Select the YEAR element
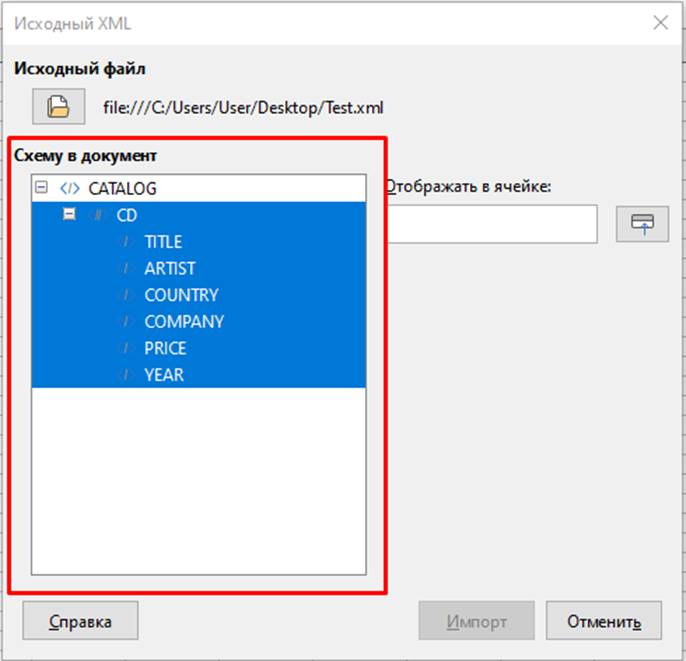The width and height of the screenshot is (686, 661). point(199,375)
